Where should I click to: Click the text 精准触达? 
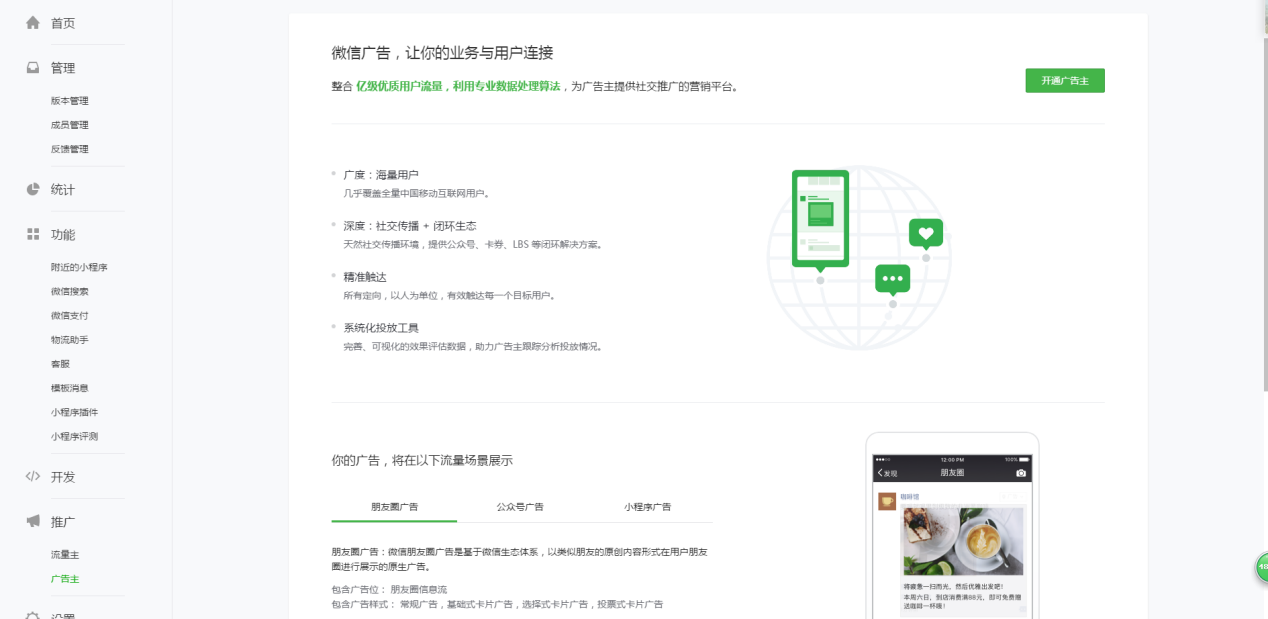pyautogui.click(x=365, y=277)
